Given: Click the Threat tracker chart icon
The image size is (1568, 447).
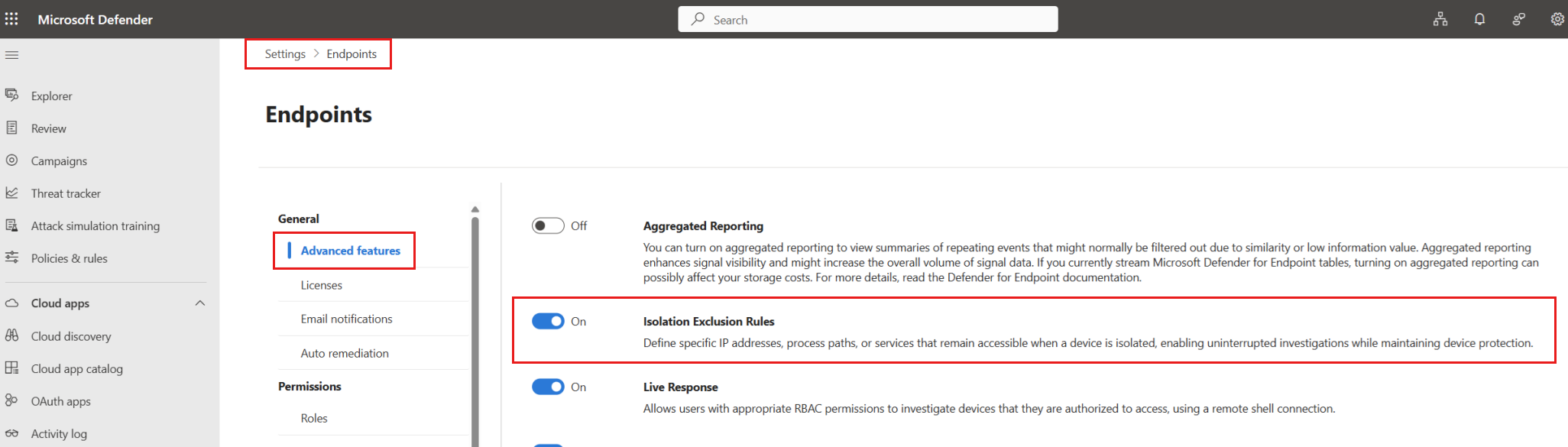Looking at the screenshot, I should tap(11, 193).
